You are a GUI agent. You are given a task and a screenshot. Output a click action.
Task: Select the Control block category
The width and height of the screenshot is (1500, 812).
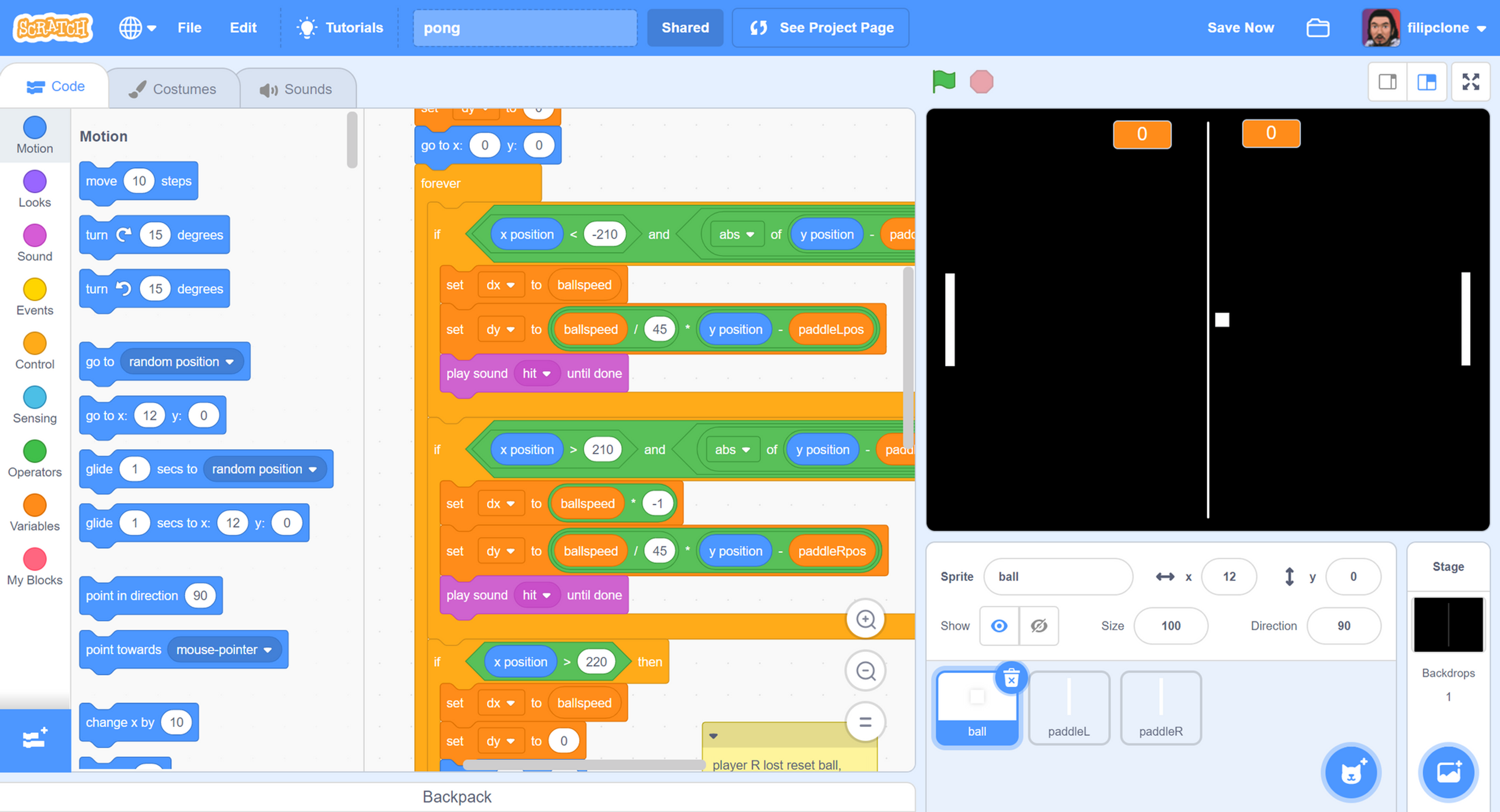[35, 351]
